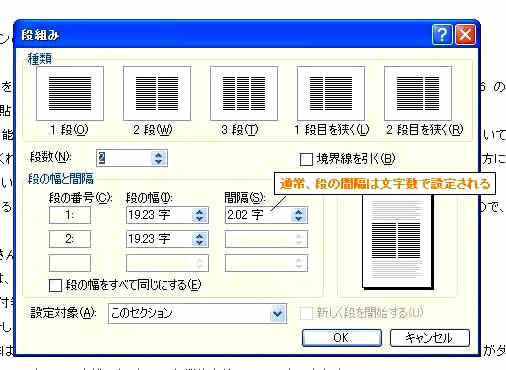Click the キャンセル button
The image size is (506, 370).
coord(430,338)
